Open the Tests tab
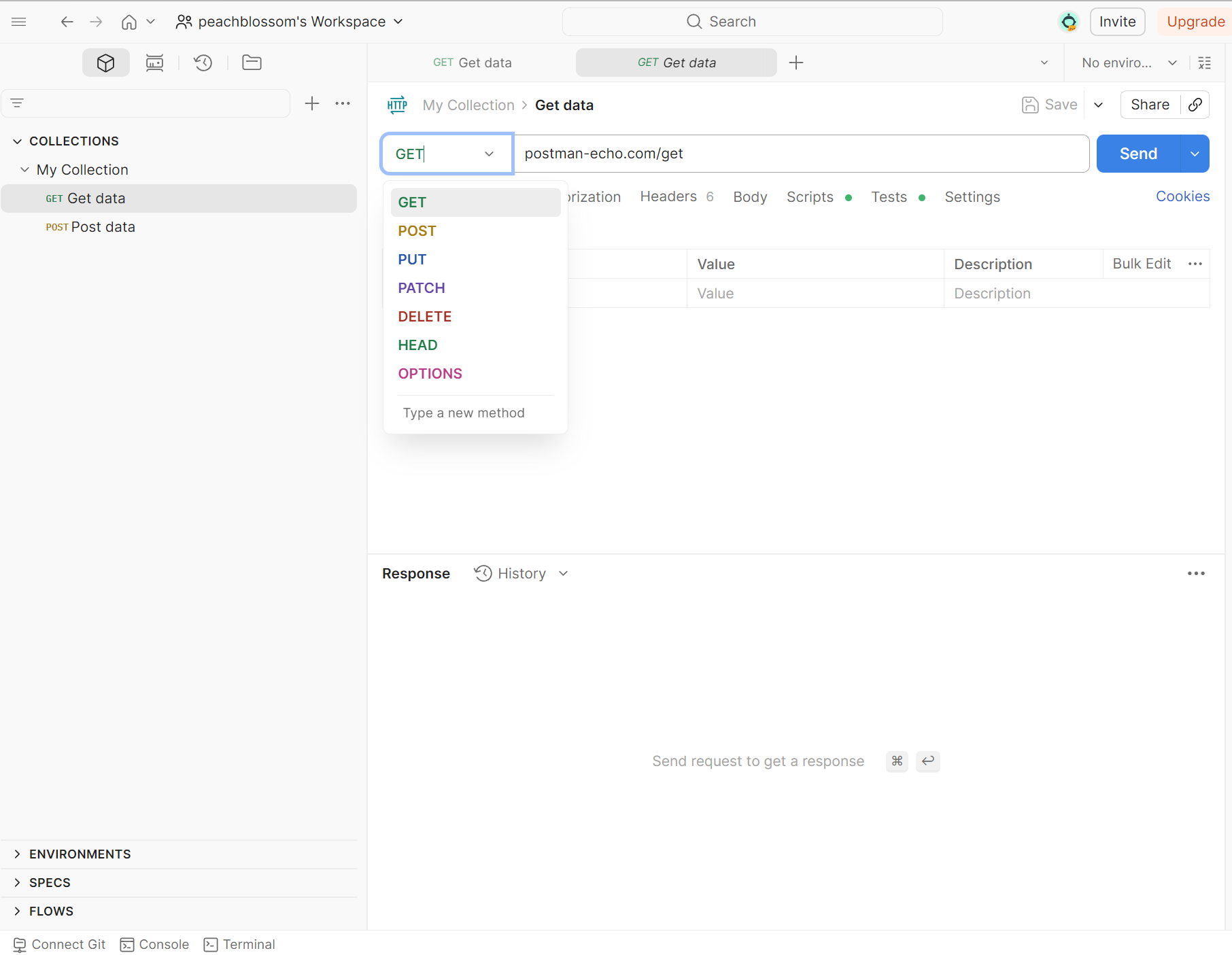This screenshot has width=1232, height=955. tap(897, 197)
